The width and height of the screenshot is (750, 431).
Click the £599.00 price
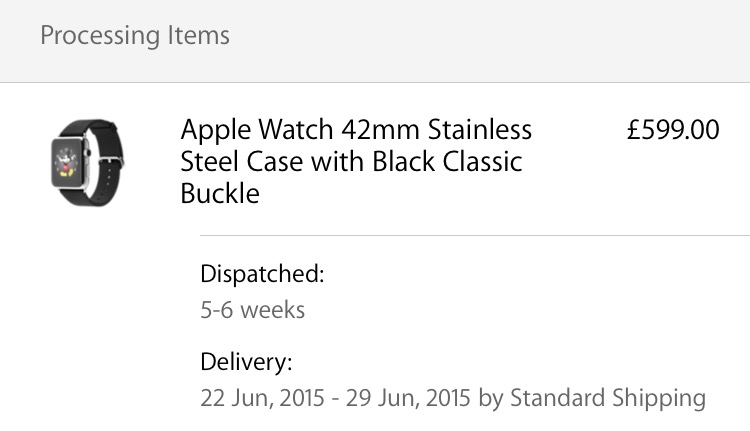[672, 130]
